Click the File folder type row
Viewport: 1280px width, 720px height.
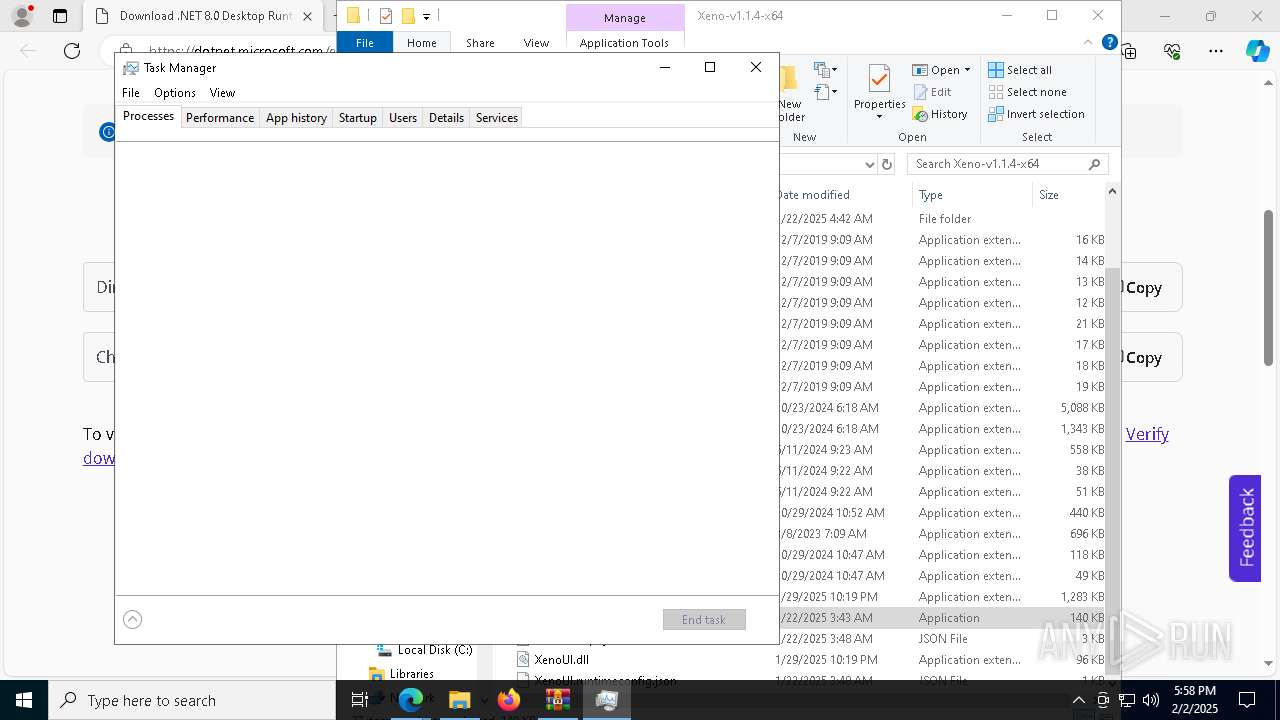point(942,219)
